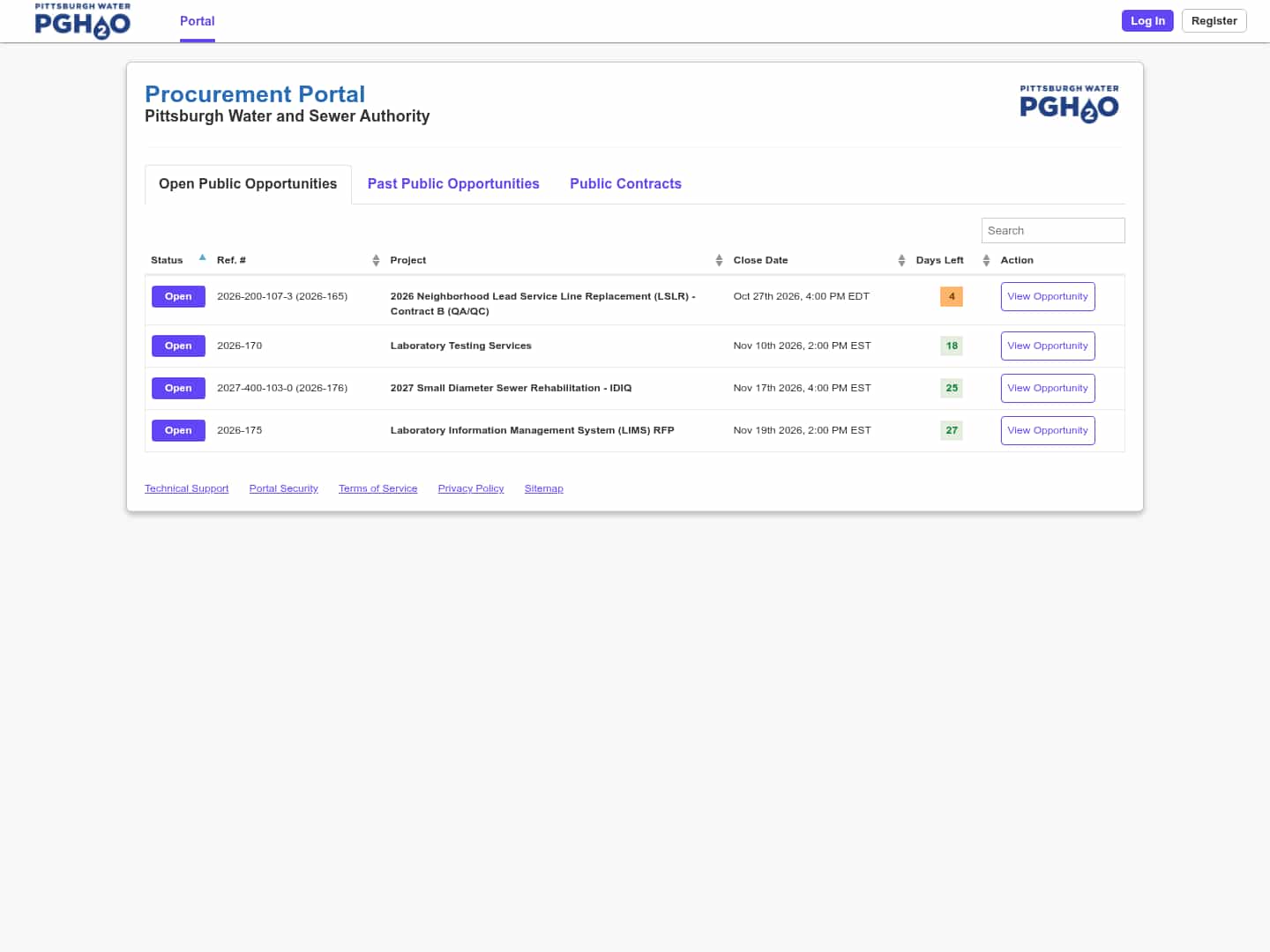View Opportunity for Small Diameter Sewer Rehabilitation

click(x=1048, y=388)
